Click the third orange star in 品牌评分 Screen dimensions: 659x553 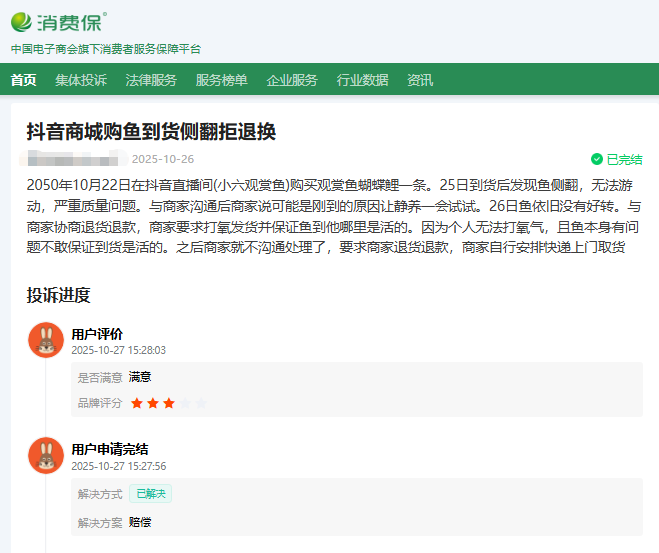(x=169, y=403)
